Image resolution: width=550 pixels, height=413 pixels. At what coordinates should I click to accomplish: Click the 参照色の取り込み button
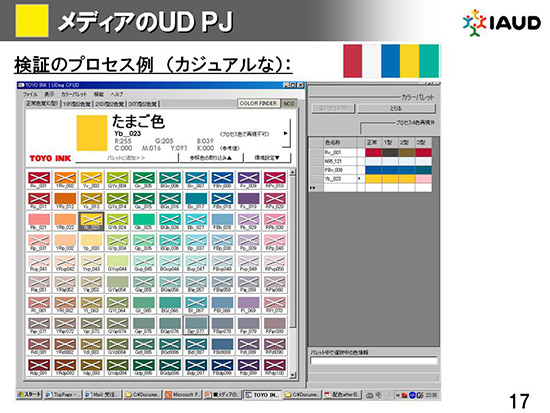211,158
